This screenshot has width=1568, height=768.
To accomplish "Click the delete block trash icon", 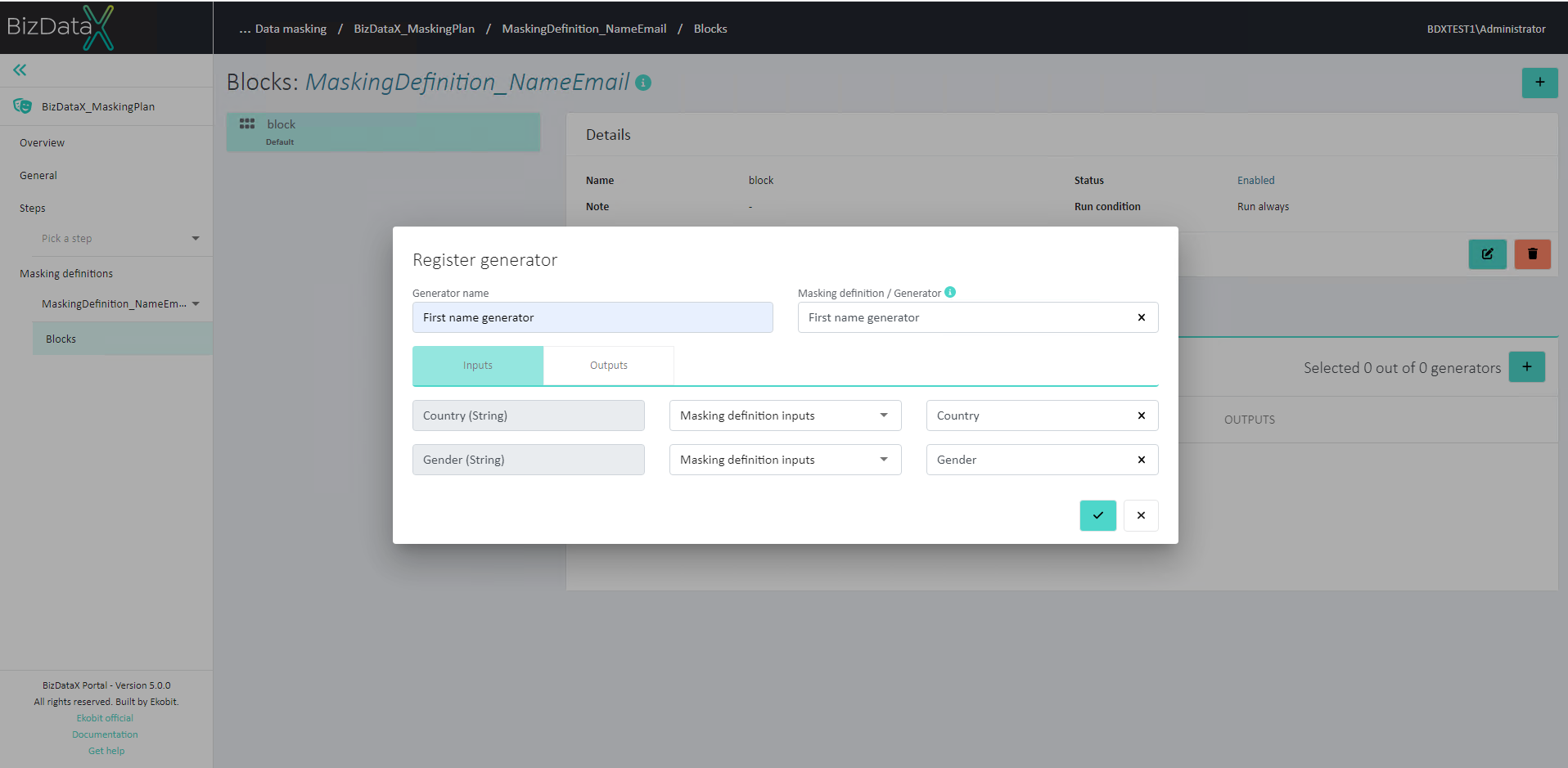I will point(1532,254).
